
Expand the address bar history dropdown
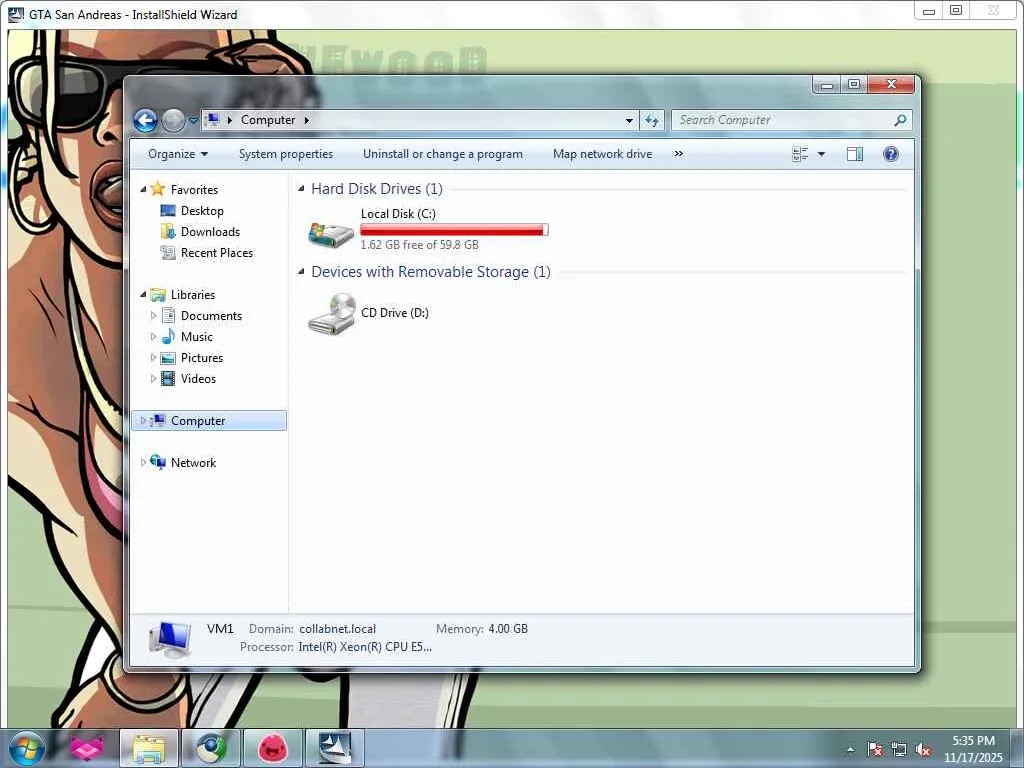pyautogui.click(x=629, y=120)
